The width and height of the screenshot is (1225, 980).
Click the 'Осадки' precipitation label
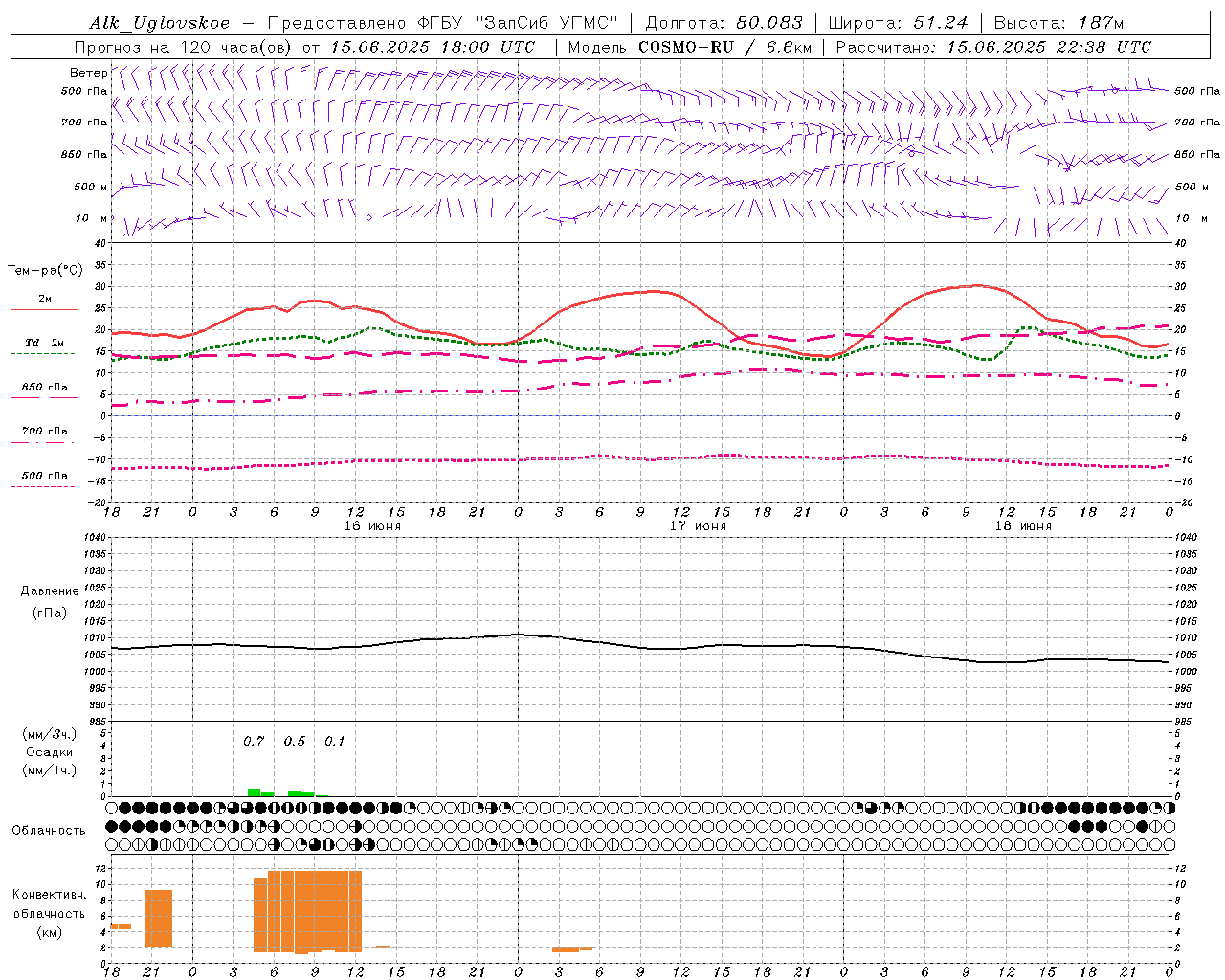(50, 752)
